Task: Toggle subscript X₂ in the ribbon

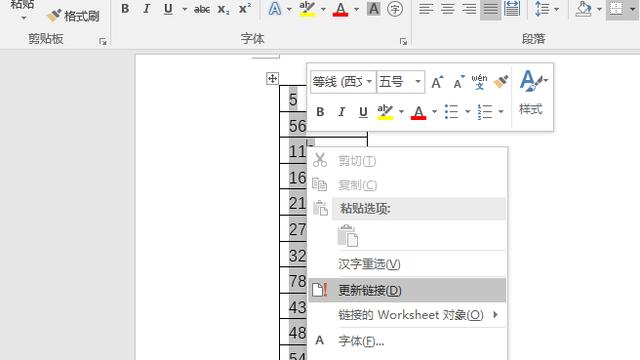Action: tap(223, 9)
